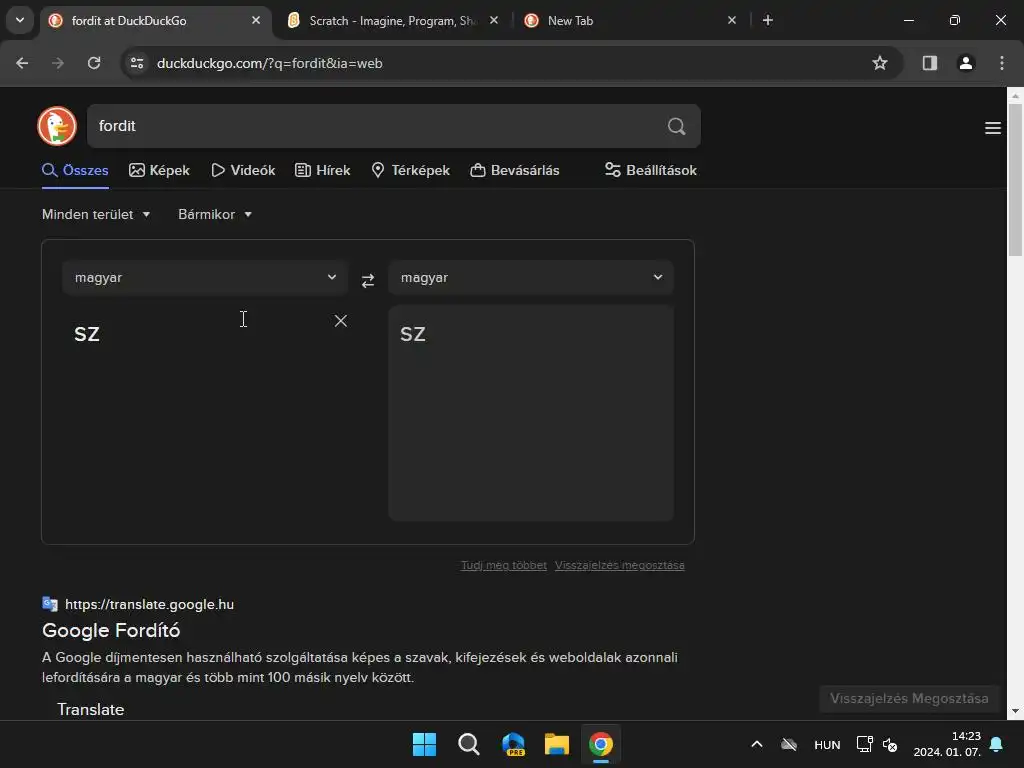1024x768 pixels.
Task: Click the DuckDuckGo duck logo
Action: 57,126
